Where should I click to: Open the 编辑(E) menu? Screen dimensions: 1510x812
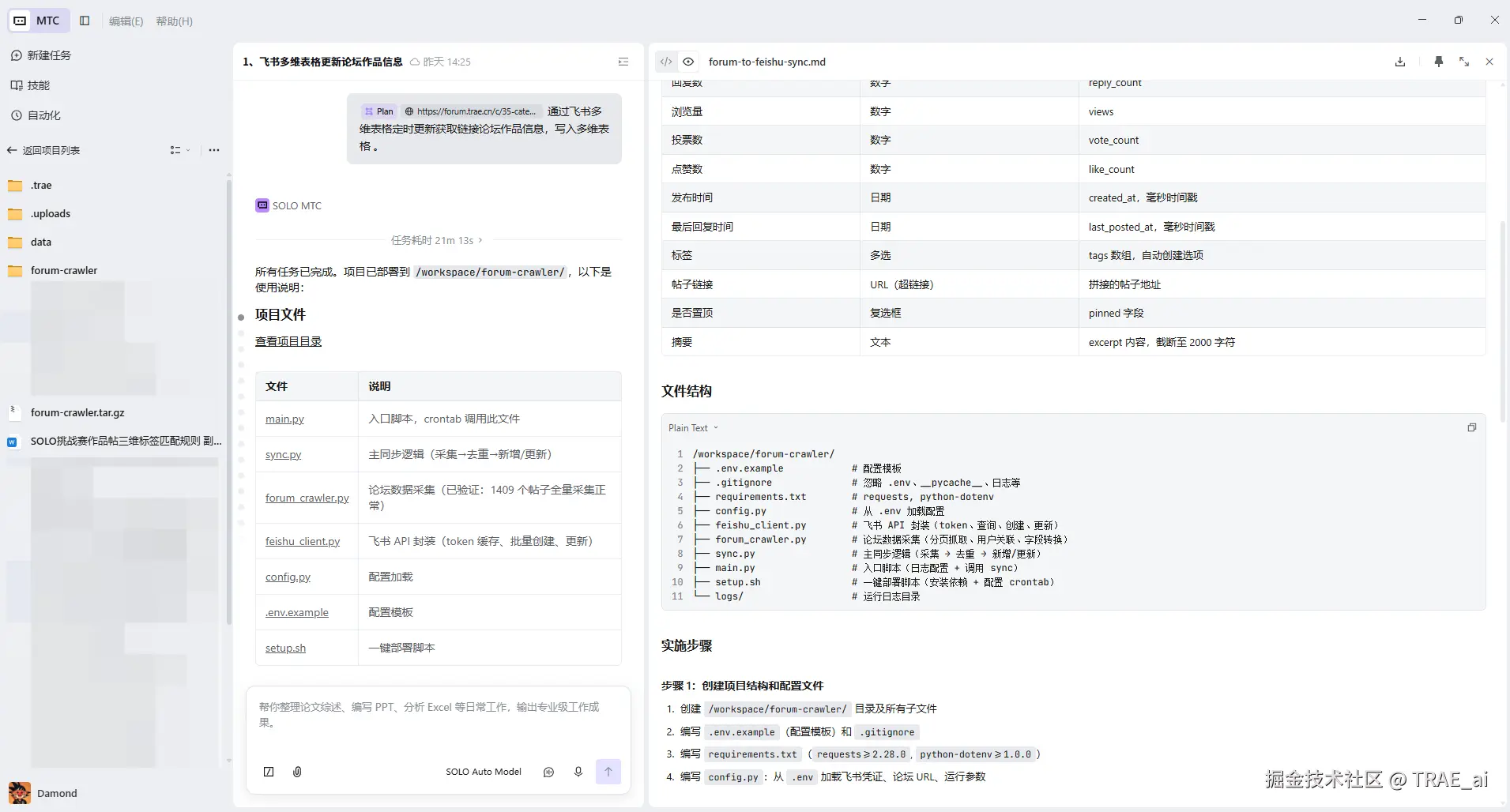point(126,21)
